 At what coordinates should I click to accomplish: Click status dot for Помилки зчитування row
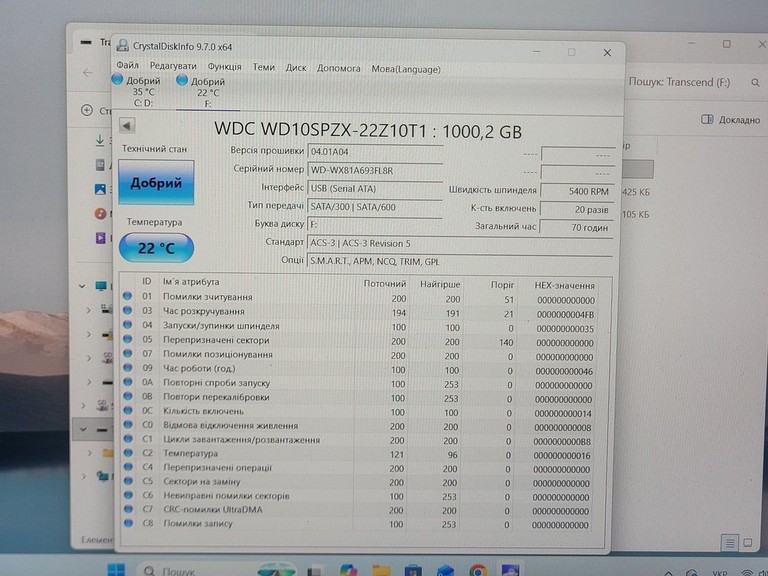pyautogui.click(x=127, y=296)
